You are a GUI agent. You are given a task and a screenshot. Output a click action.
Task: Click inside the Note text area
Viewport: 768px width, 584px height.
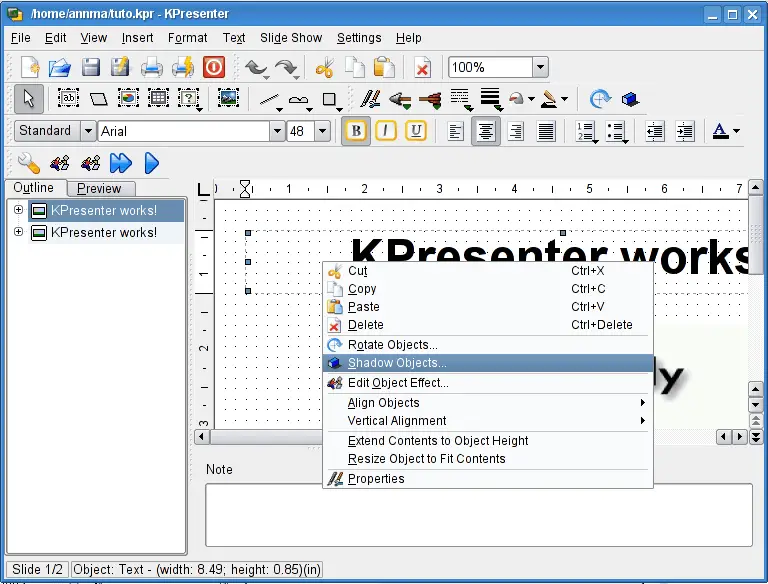(478, 515)
